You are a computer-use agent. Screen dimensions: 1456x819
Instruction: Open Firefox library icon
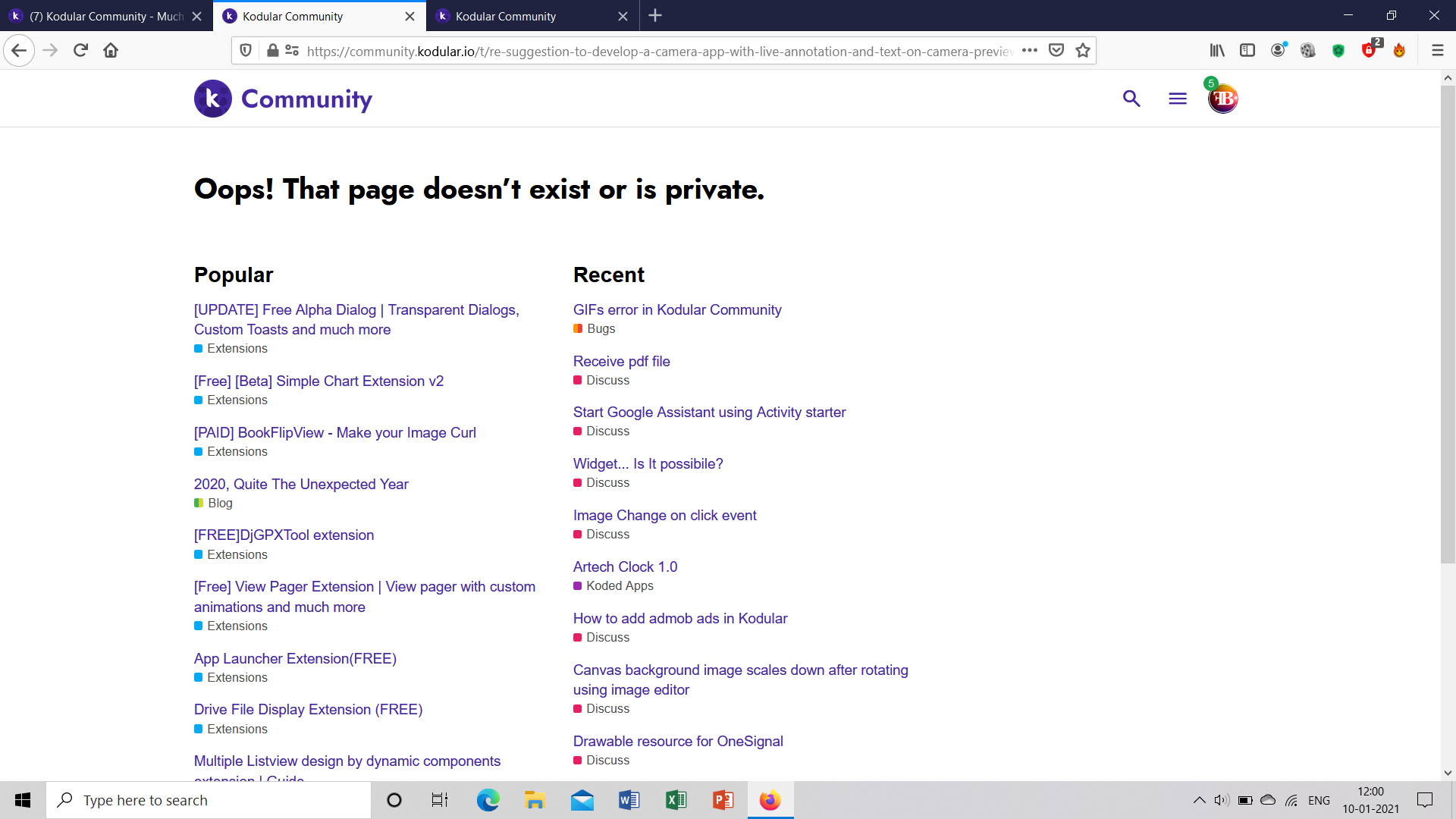1217,51
